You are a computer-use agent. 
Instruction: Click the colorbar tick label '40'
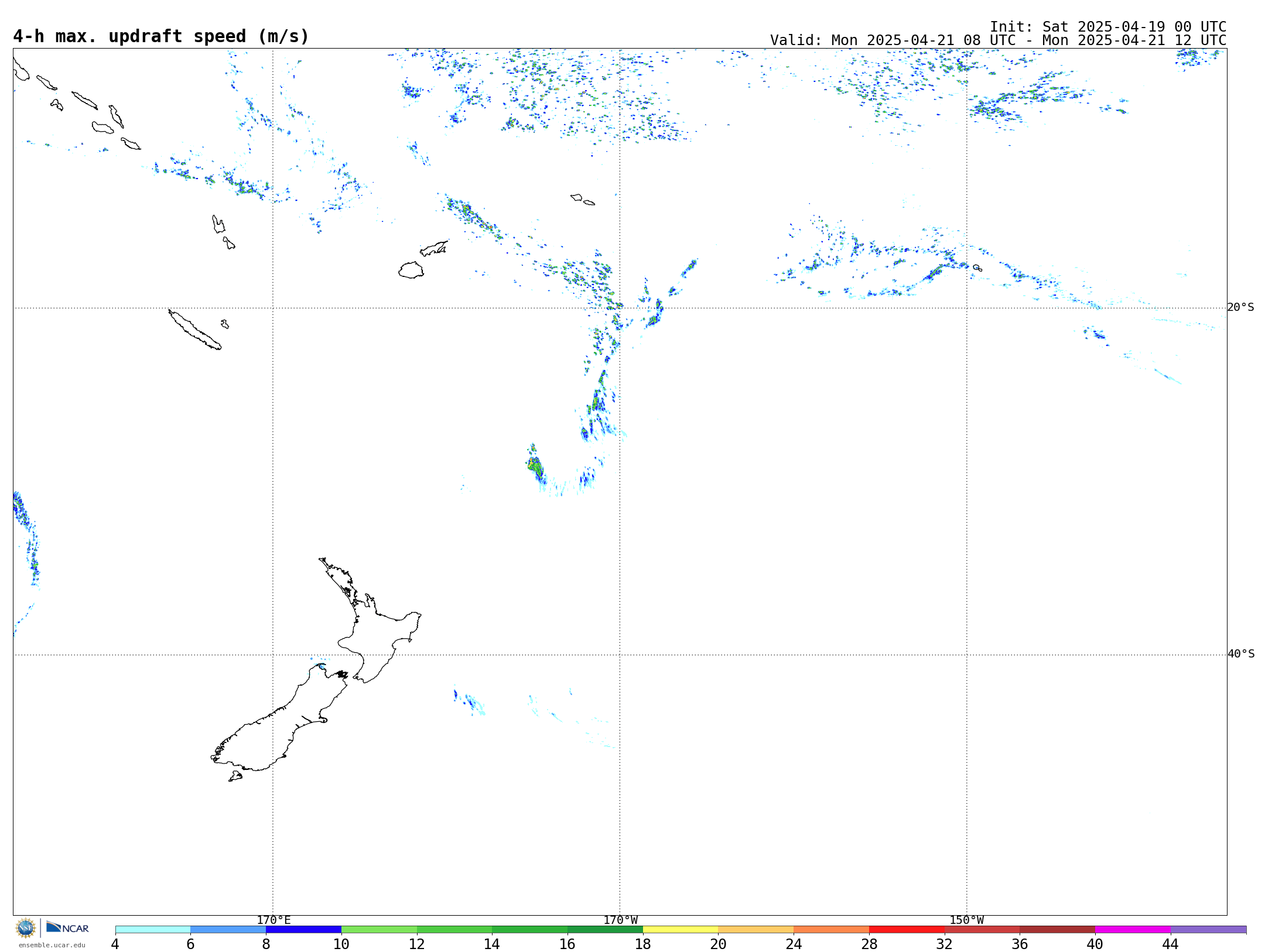[1095, 944]
